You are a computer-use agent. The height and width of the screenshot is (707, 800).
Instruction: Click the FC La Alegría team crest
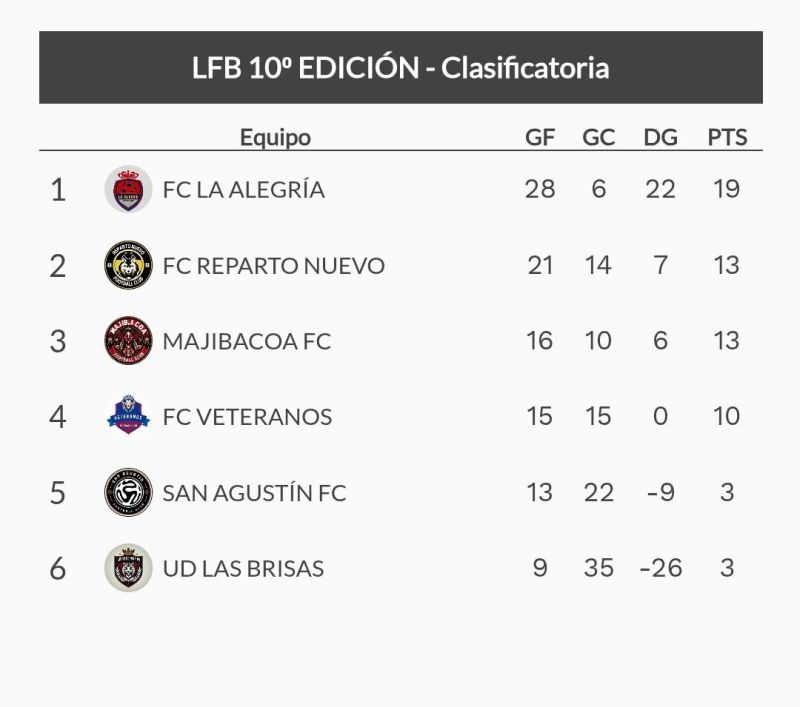coord(128,189)
